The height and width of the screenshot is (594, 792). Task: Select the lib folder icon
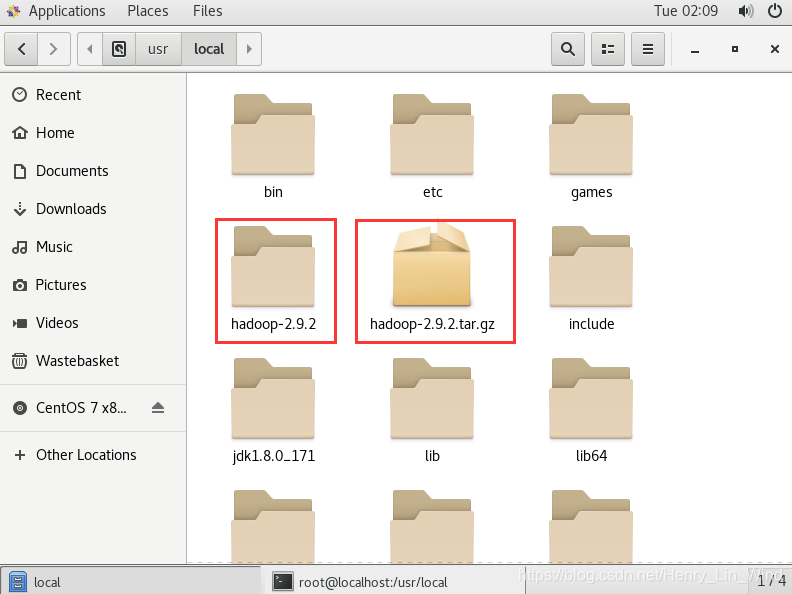(x=432, y=399)
